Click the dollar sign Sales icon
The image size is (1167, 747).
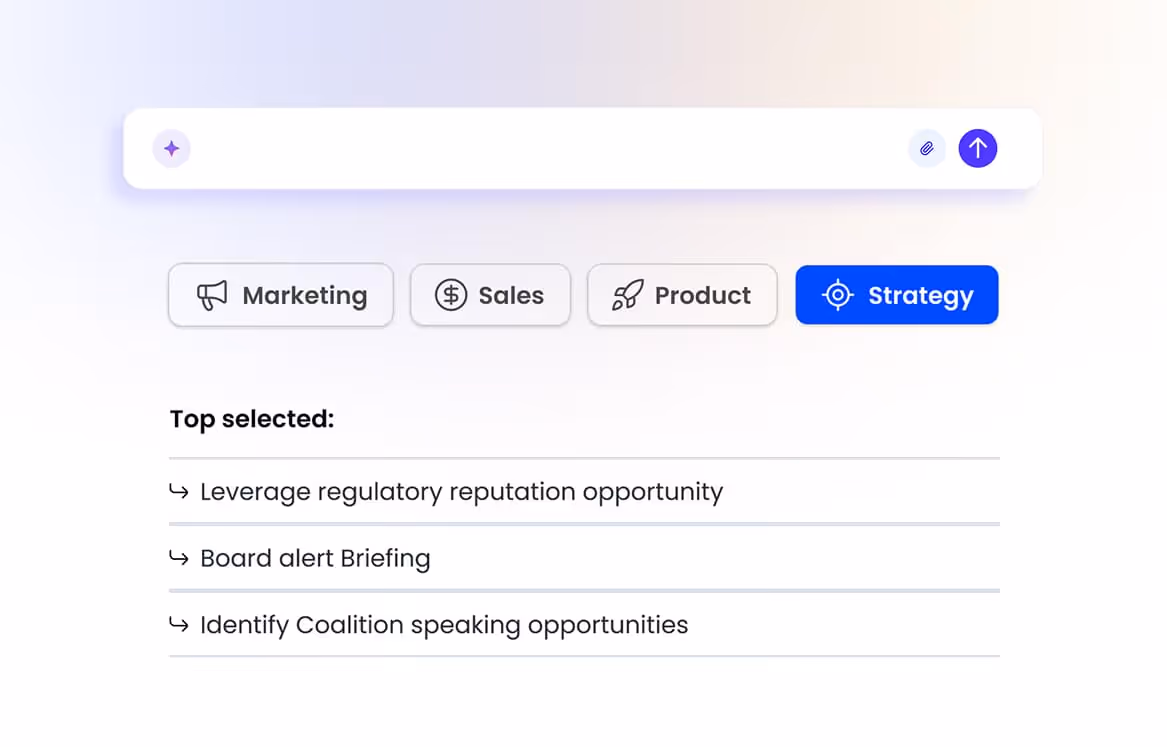click(451, 295)
